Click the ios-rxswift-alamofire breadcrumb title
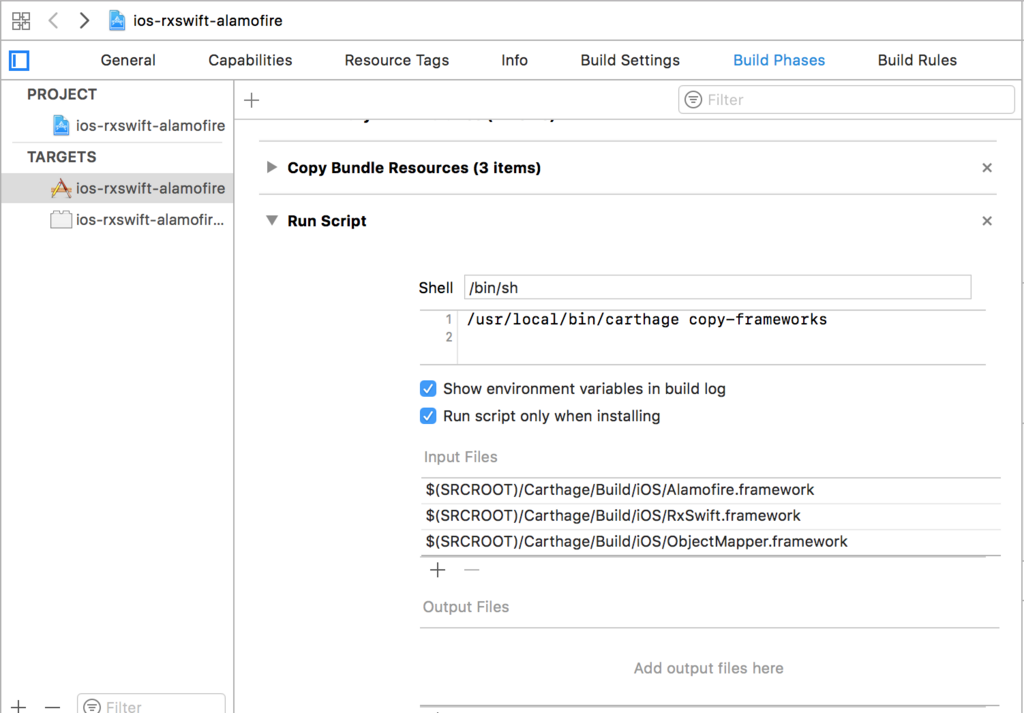1024x713 pixels. (x=208, y=20)
